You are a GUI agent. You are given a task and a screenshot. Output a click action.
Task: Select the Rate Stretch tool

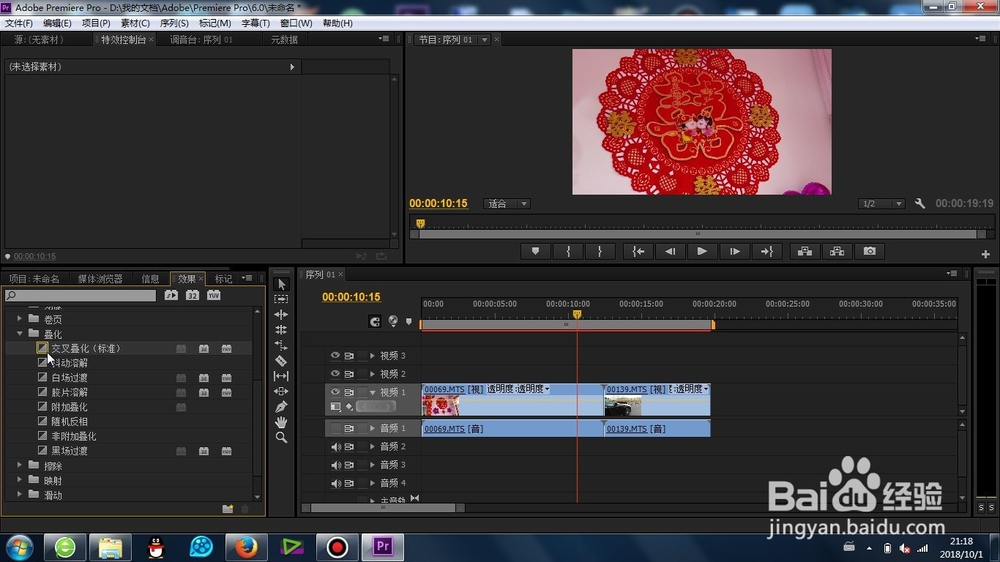pyautogui.click(x=281, y=345)
